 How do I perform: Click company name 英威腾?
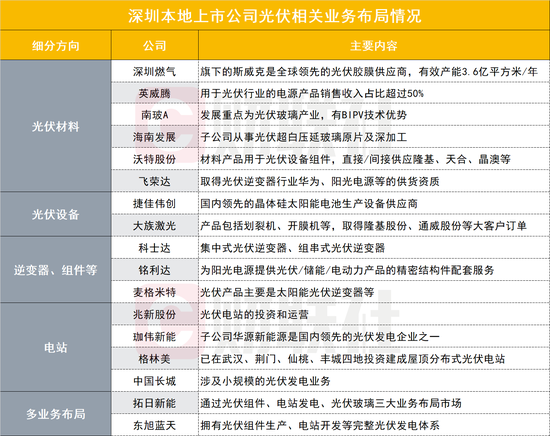[154, 93]
